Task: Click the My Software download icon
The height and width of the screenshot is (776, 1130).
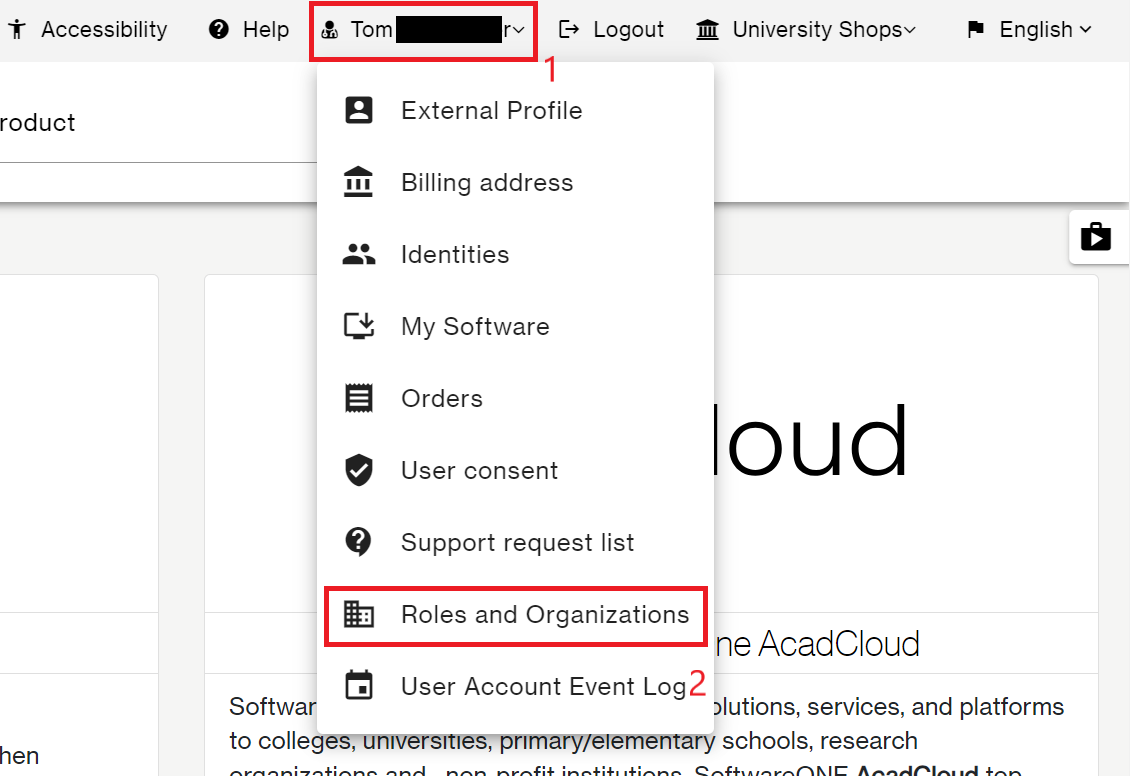Action: pyautogui.click(x=358, y=326)
